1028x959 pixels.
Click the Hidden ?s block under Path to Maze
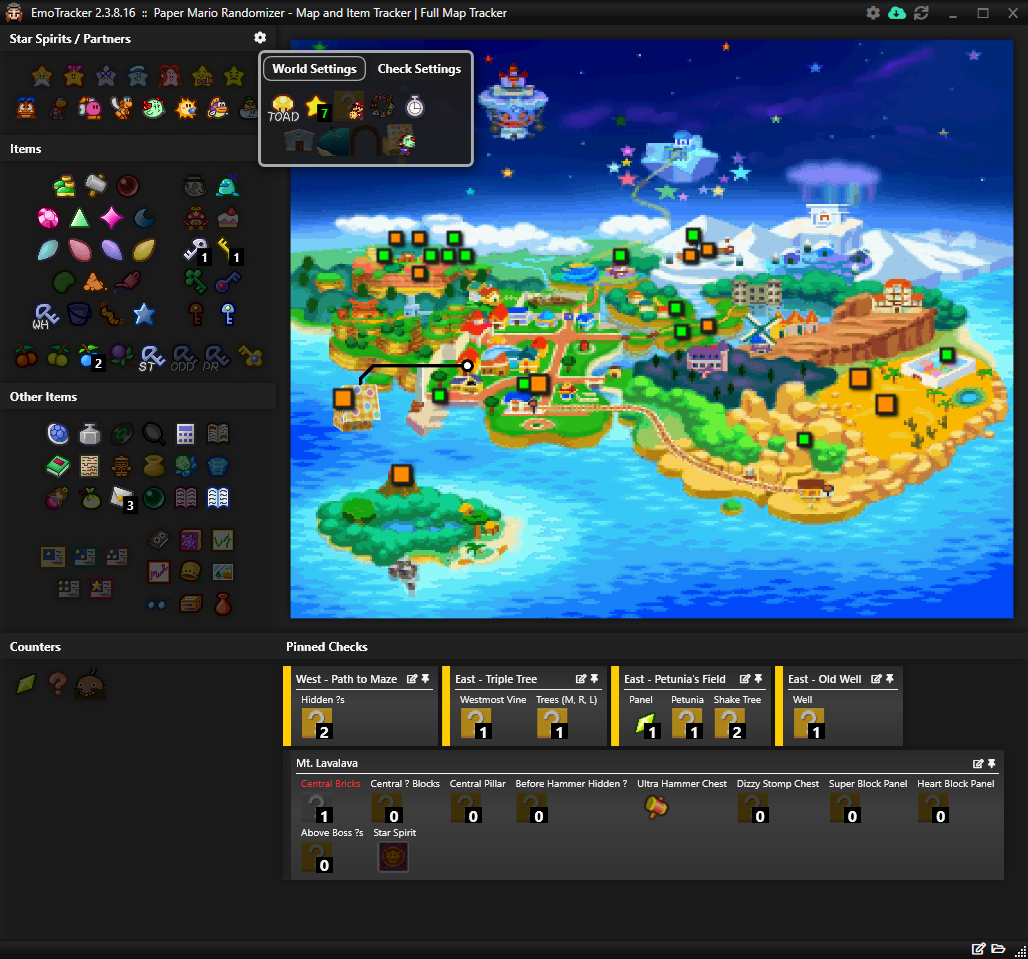point(317,724)
